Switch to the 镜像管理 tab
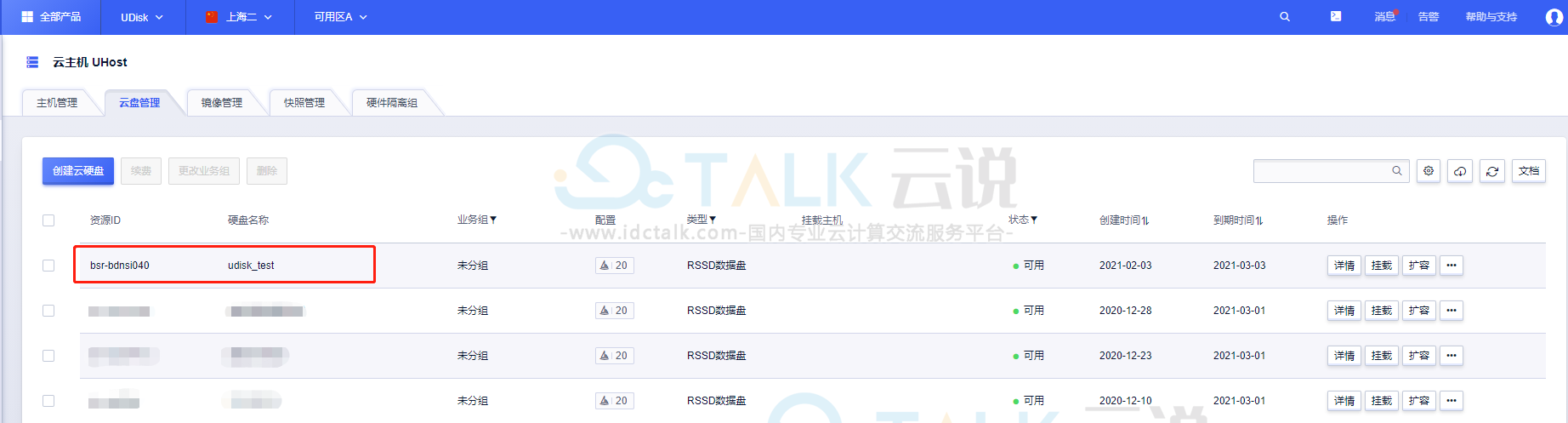1568x423 pixels. click(x=222, y=103)
